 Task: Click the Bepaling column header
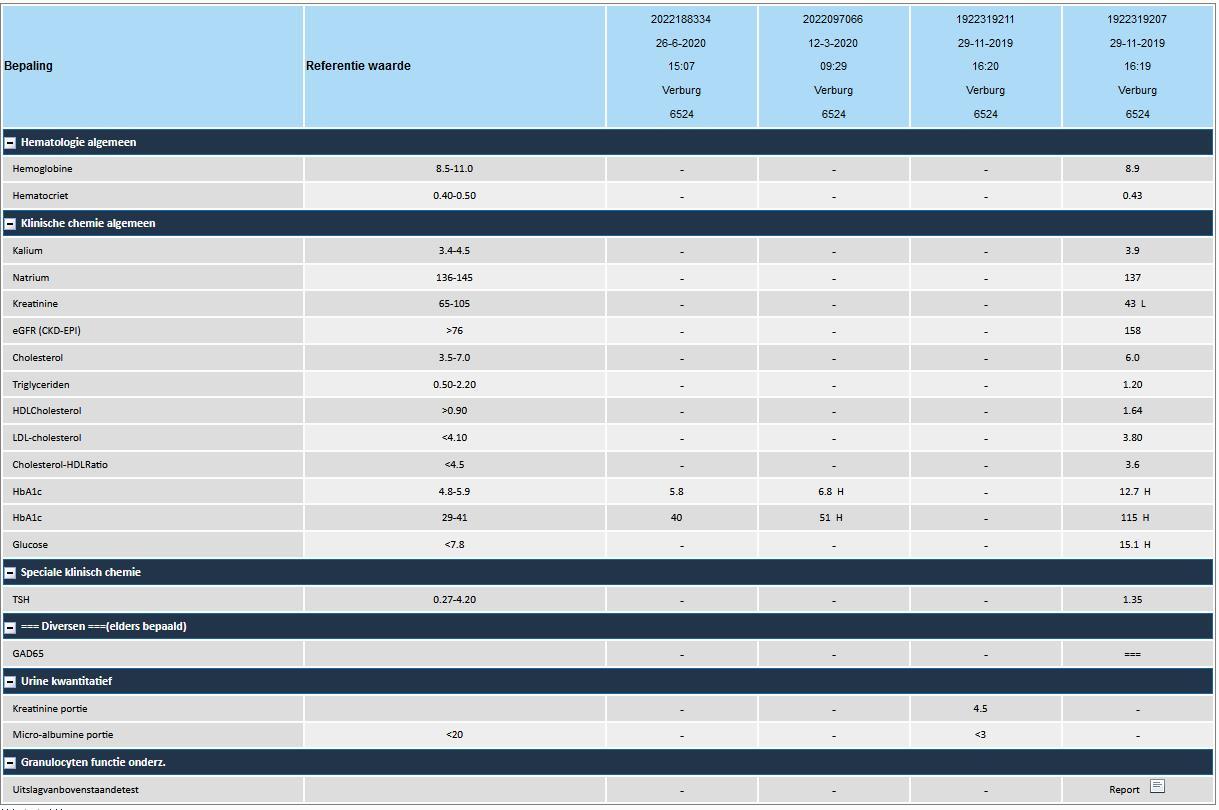pyautogui.click(x=29, y=66)
